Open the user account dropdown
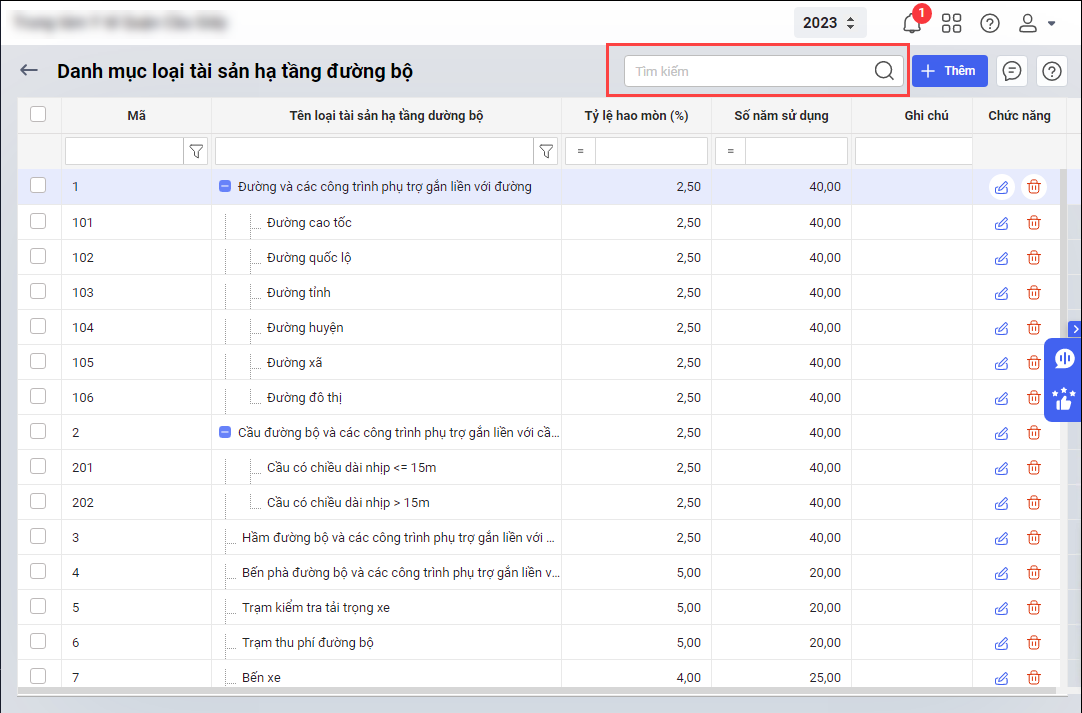Viewport: 1082px width, 713px height. (1036, 23)
